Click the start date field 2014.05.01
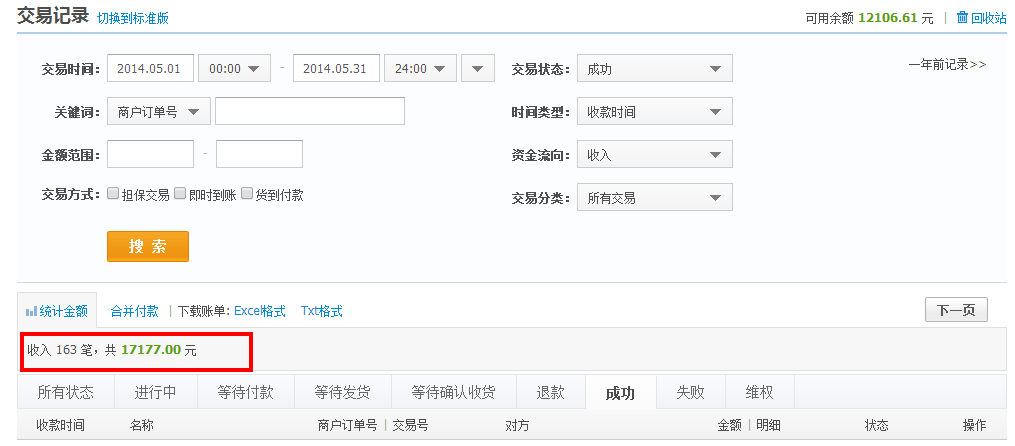1015x446 pixels. (149, 68)
